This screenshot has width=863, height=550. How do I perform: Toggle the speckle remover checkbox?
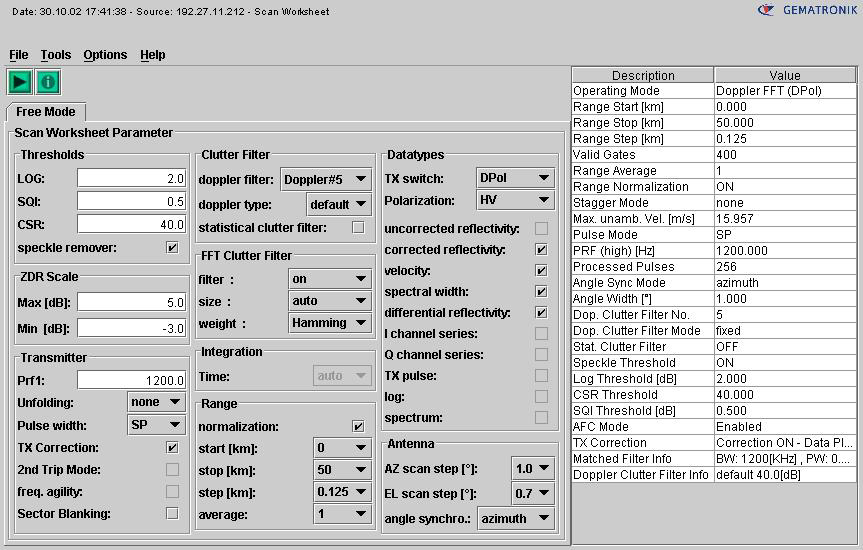[x=172, y=247]
